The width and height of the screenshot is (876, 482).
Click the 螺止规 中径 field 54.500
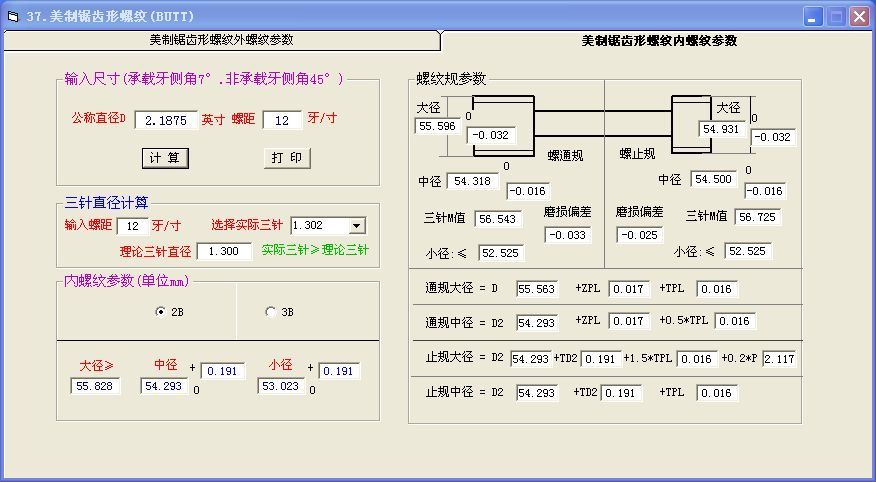tap(714, 179)
